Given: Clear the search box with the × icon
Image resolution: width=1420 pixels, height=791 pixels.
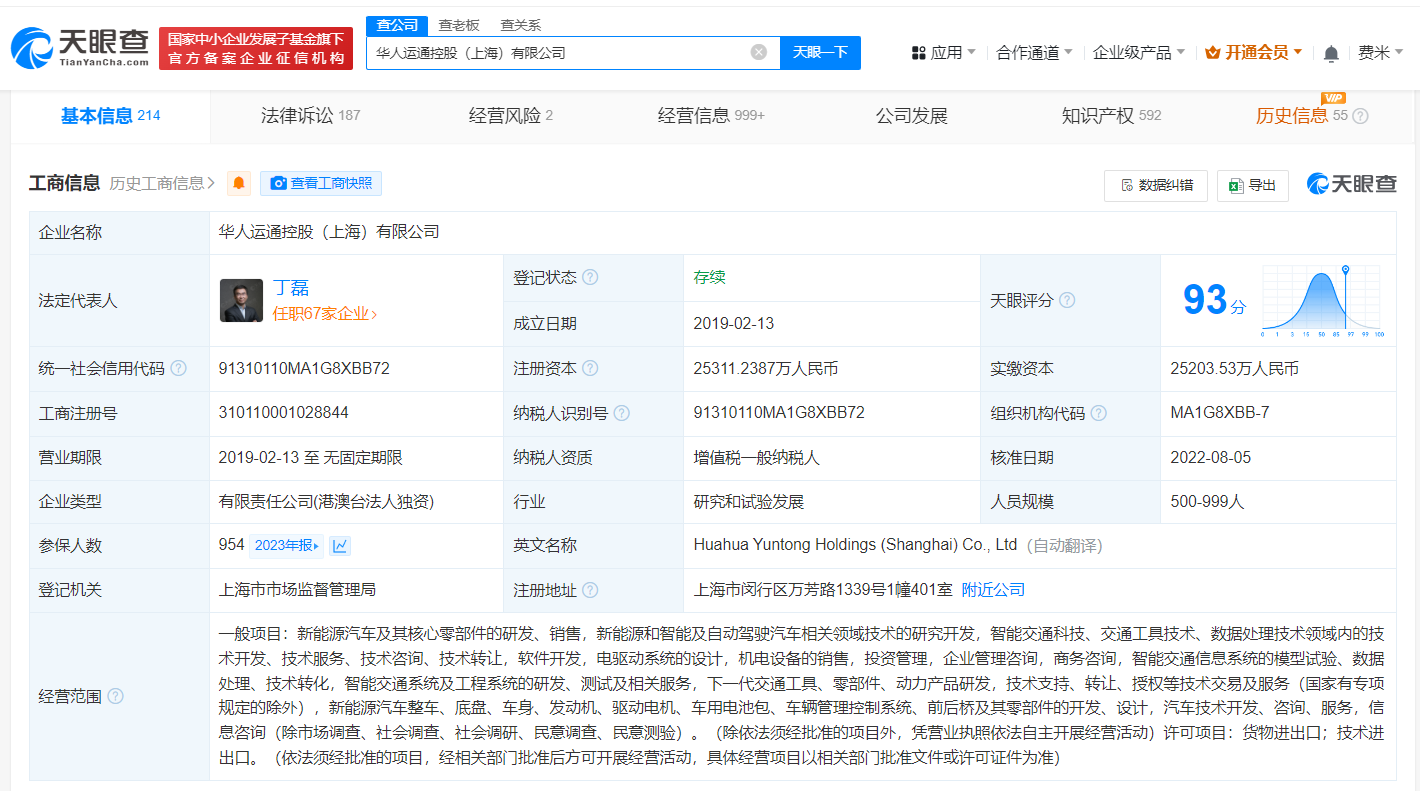Looking at the screenshot, I should pyautogui.click(x=758, y=52).
